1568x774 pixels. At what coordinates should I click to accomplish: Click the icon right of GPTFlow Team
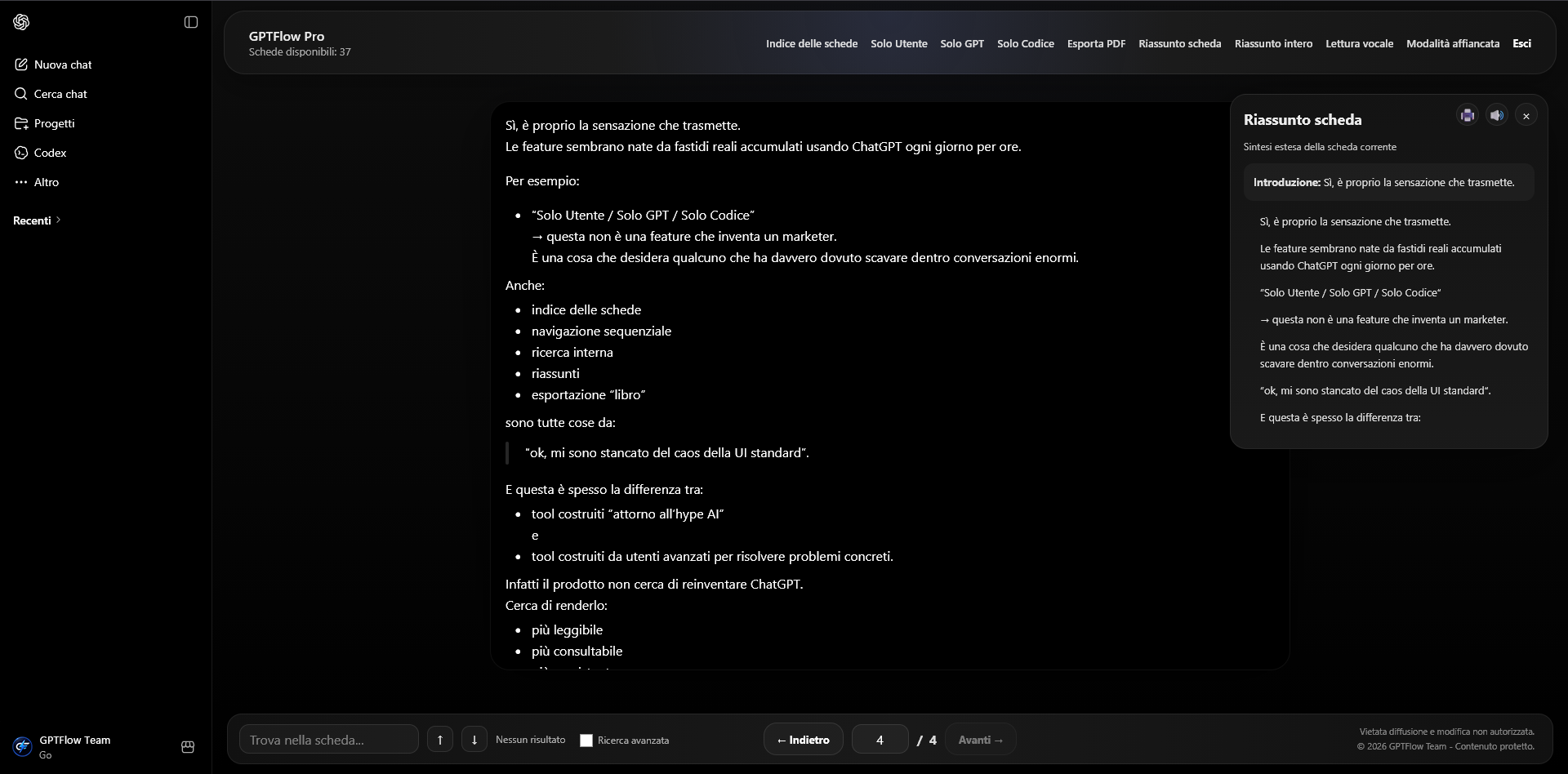coord(188,746)
